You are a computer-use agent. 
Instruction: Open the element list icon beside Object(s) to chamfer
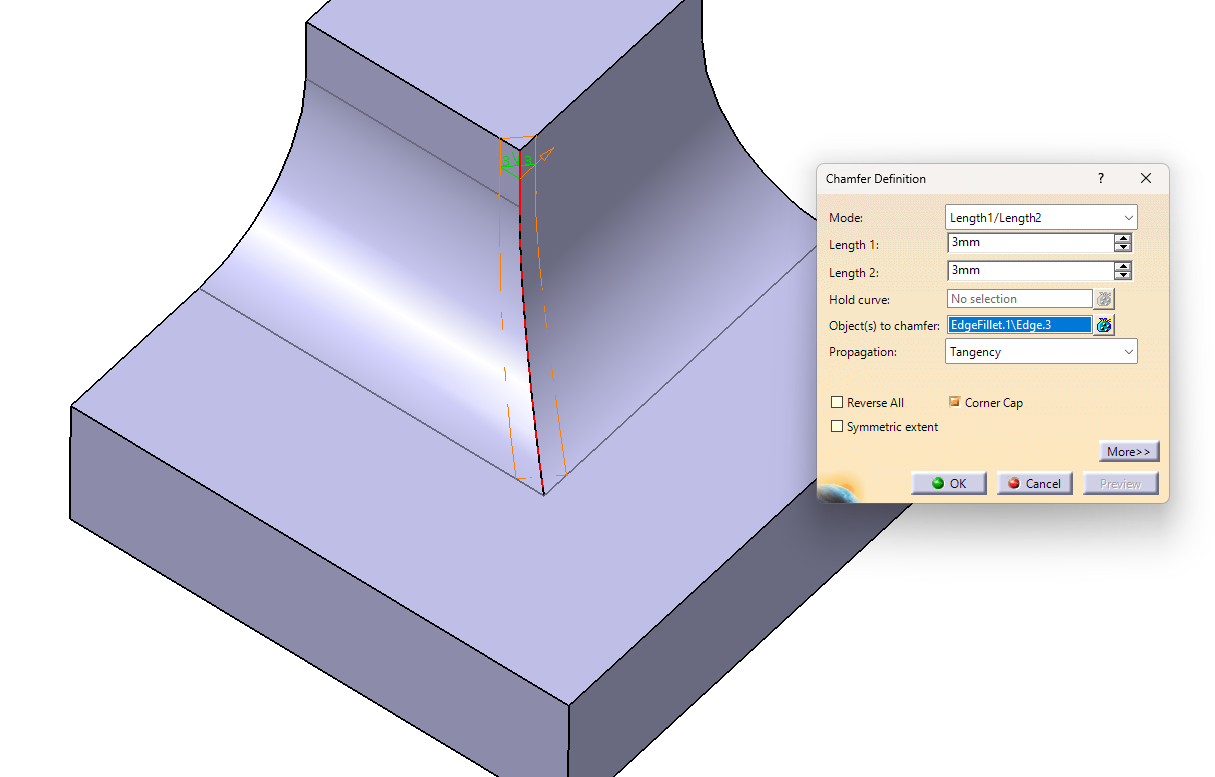[1104, 325]
